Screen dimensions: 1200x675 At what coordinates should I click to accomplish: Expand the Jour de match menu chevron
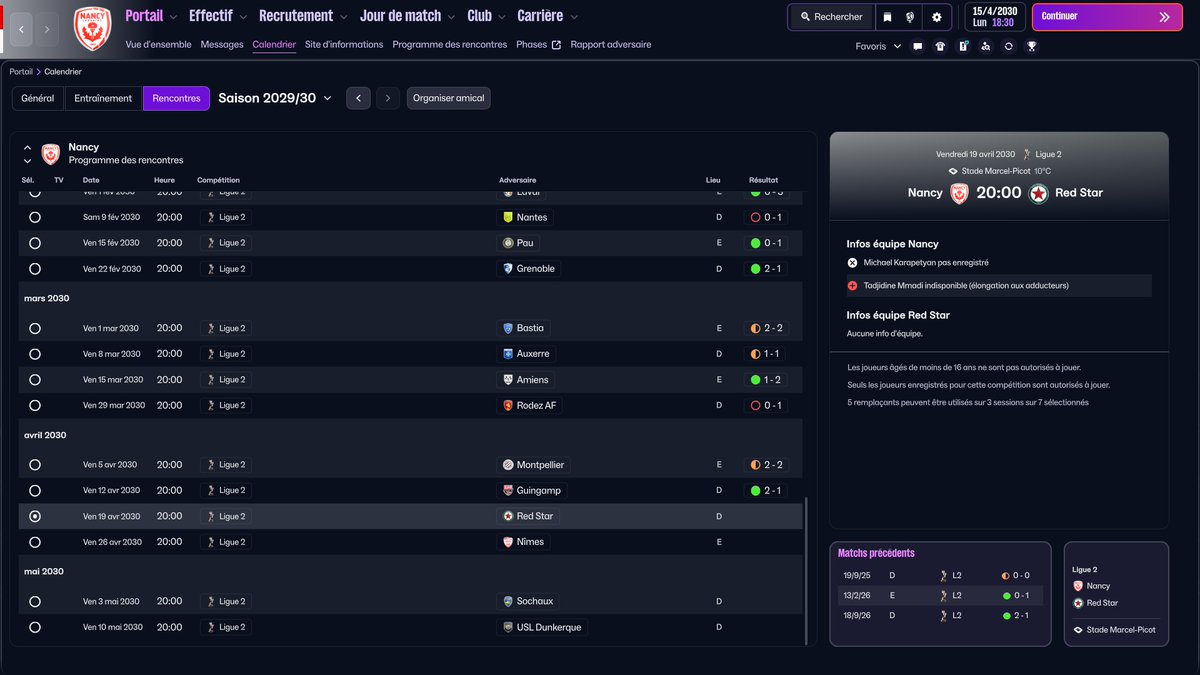coord(453,17)
